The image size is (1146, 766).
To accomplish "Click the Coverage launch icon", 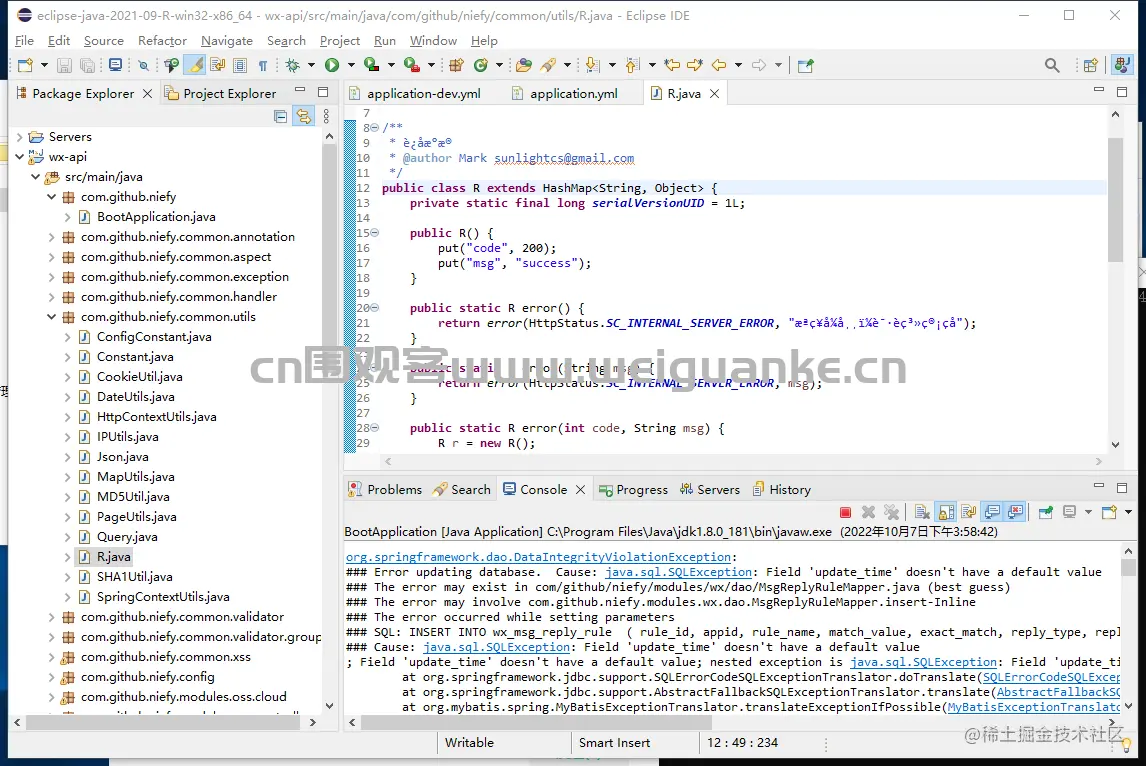I will [372, 64].
